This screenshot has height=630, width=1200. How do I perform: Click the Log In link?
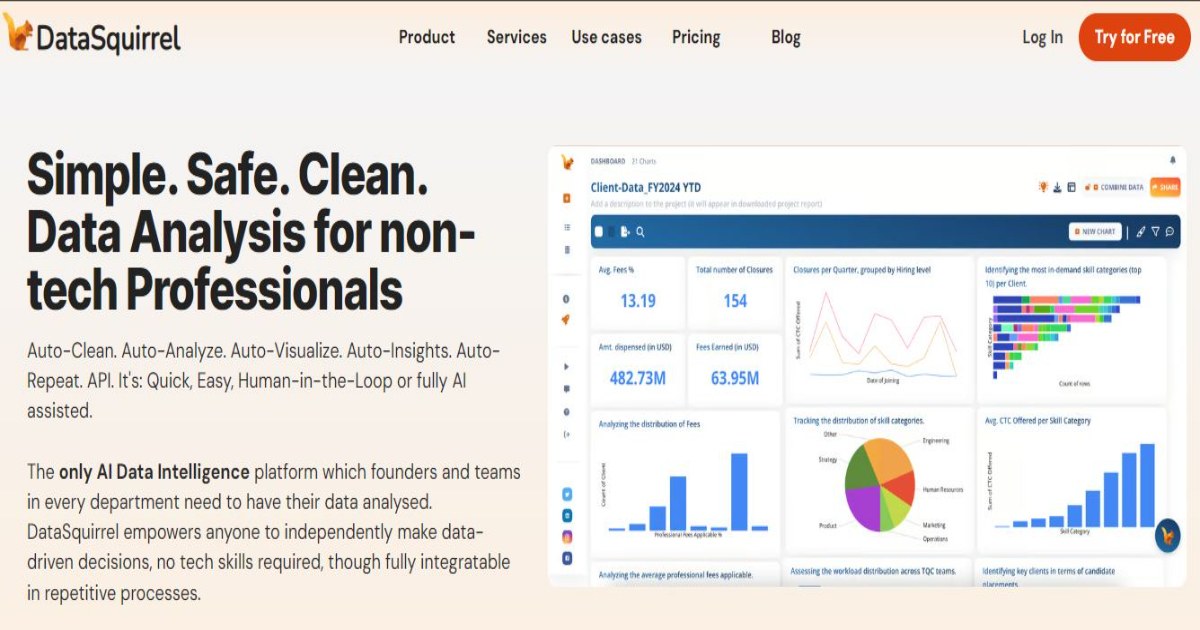pyautogui.click(x=1042, y=37)
